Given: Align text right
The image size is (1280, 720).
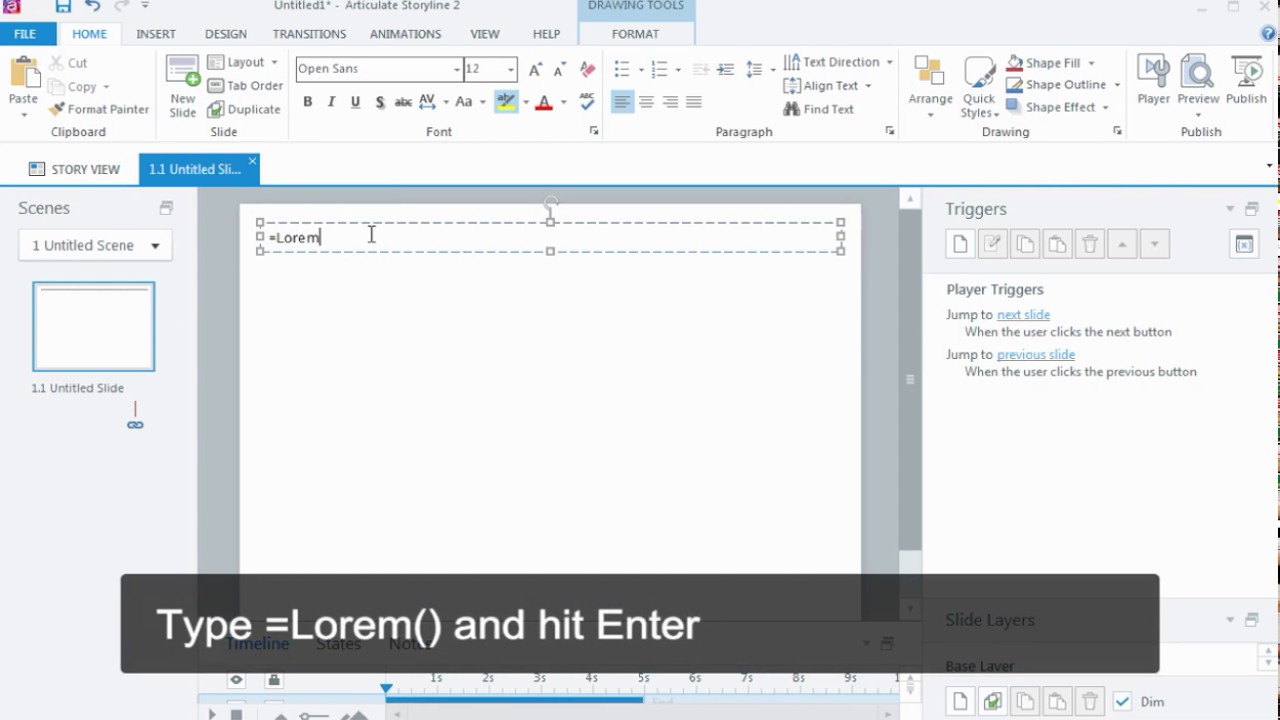Looking at the screenshot, I should pos(670,102).
